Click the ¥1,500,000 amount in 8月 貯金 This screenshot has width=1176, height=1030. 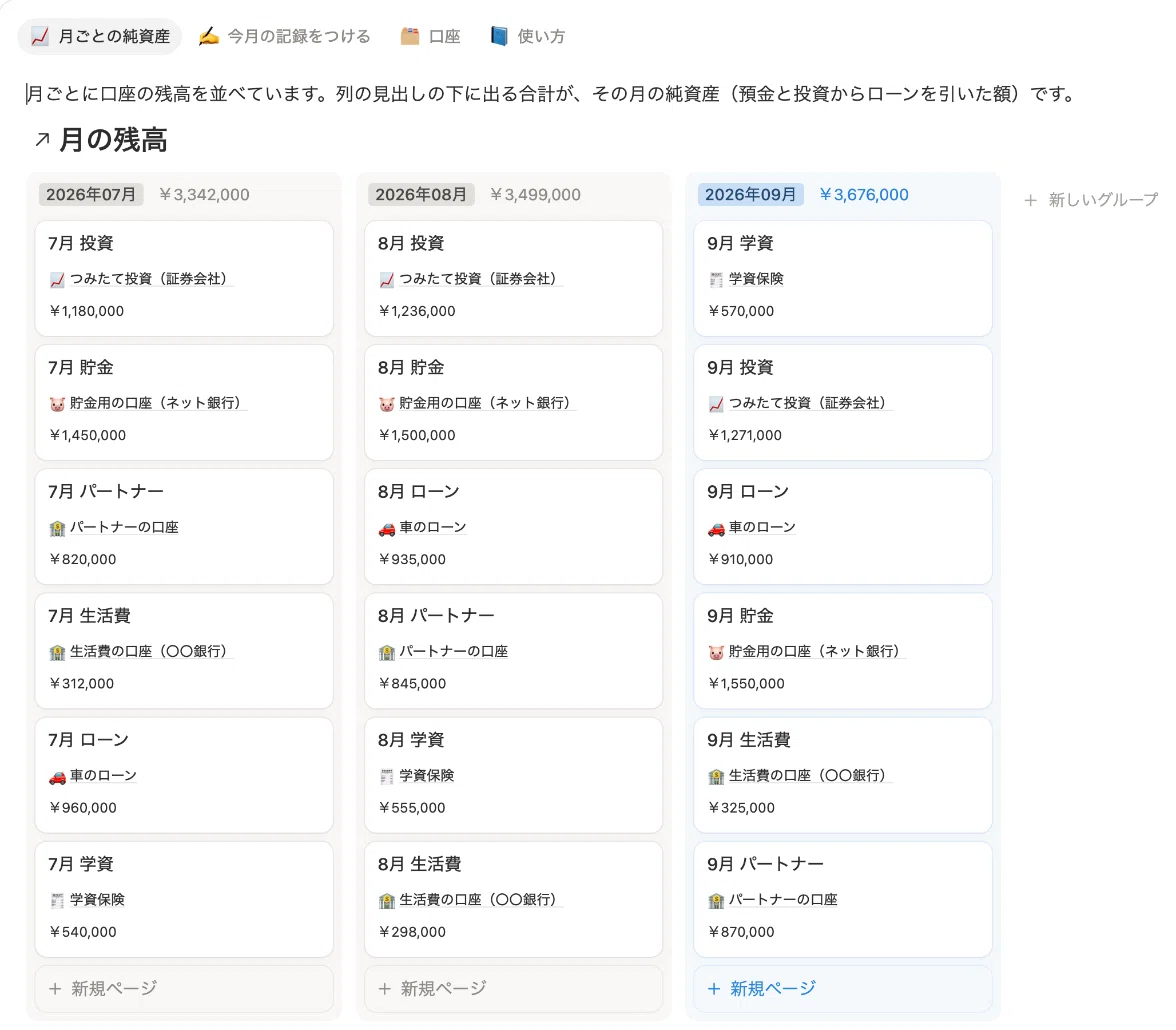click(x=417, y=435)
